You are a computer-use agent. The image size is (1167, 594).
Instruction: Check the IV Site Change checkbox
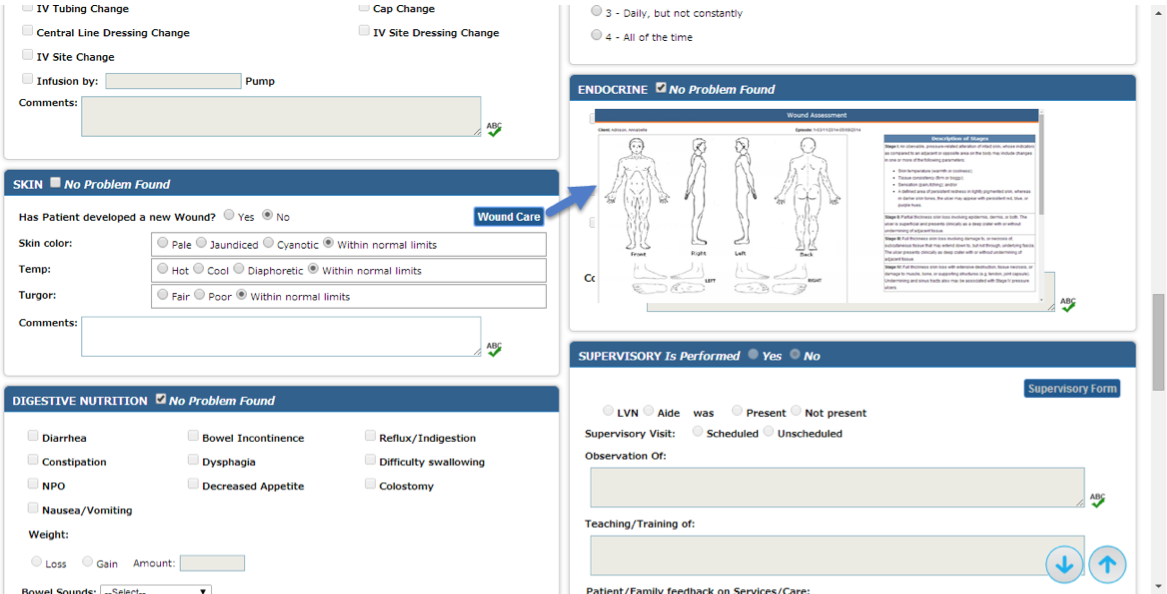[x=28, y=55]
